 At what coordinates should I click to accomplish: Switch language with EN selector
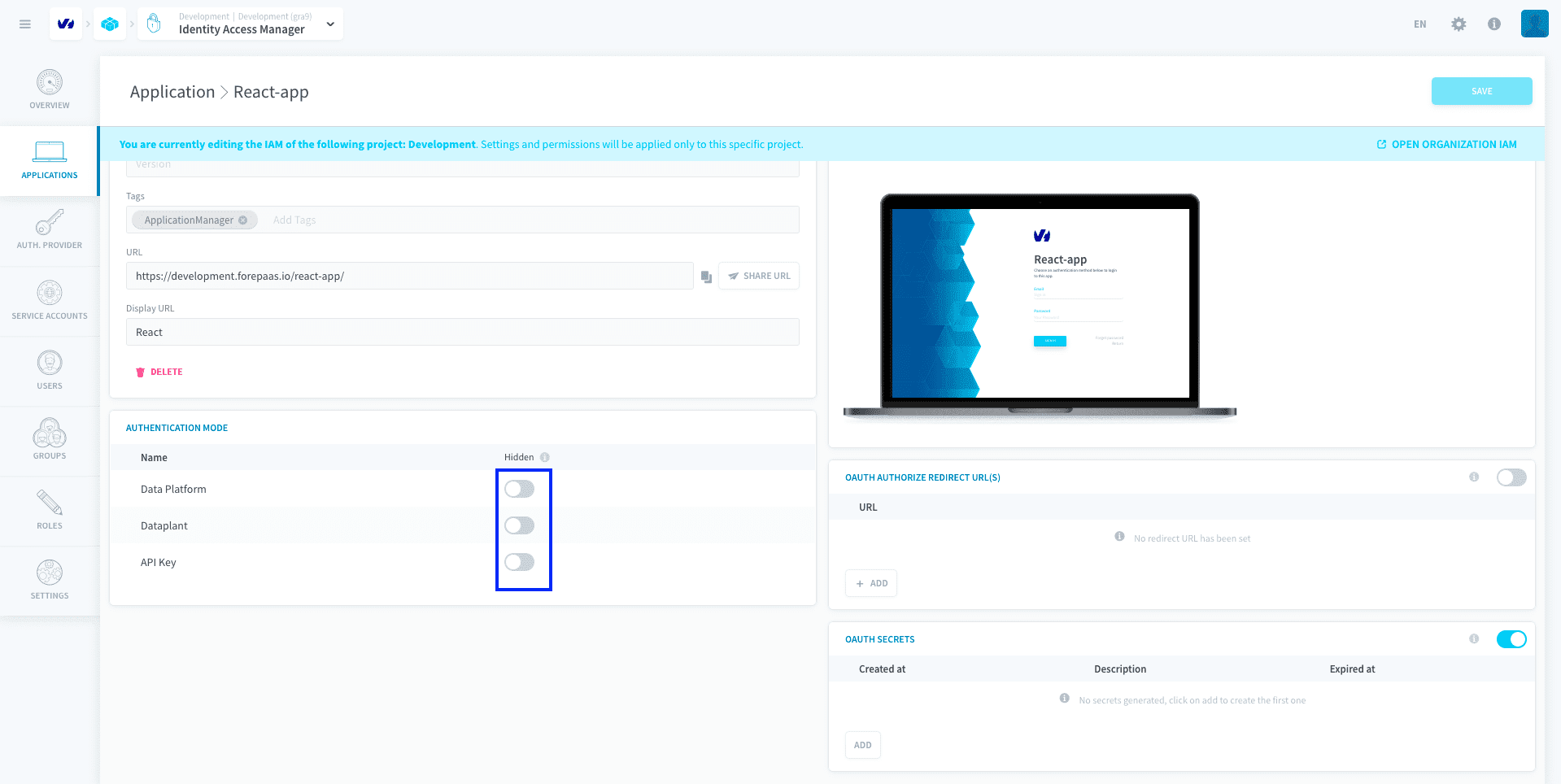[x=1419, y=24]
